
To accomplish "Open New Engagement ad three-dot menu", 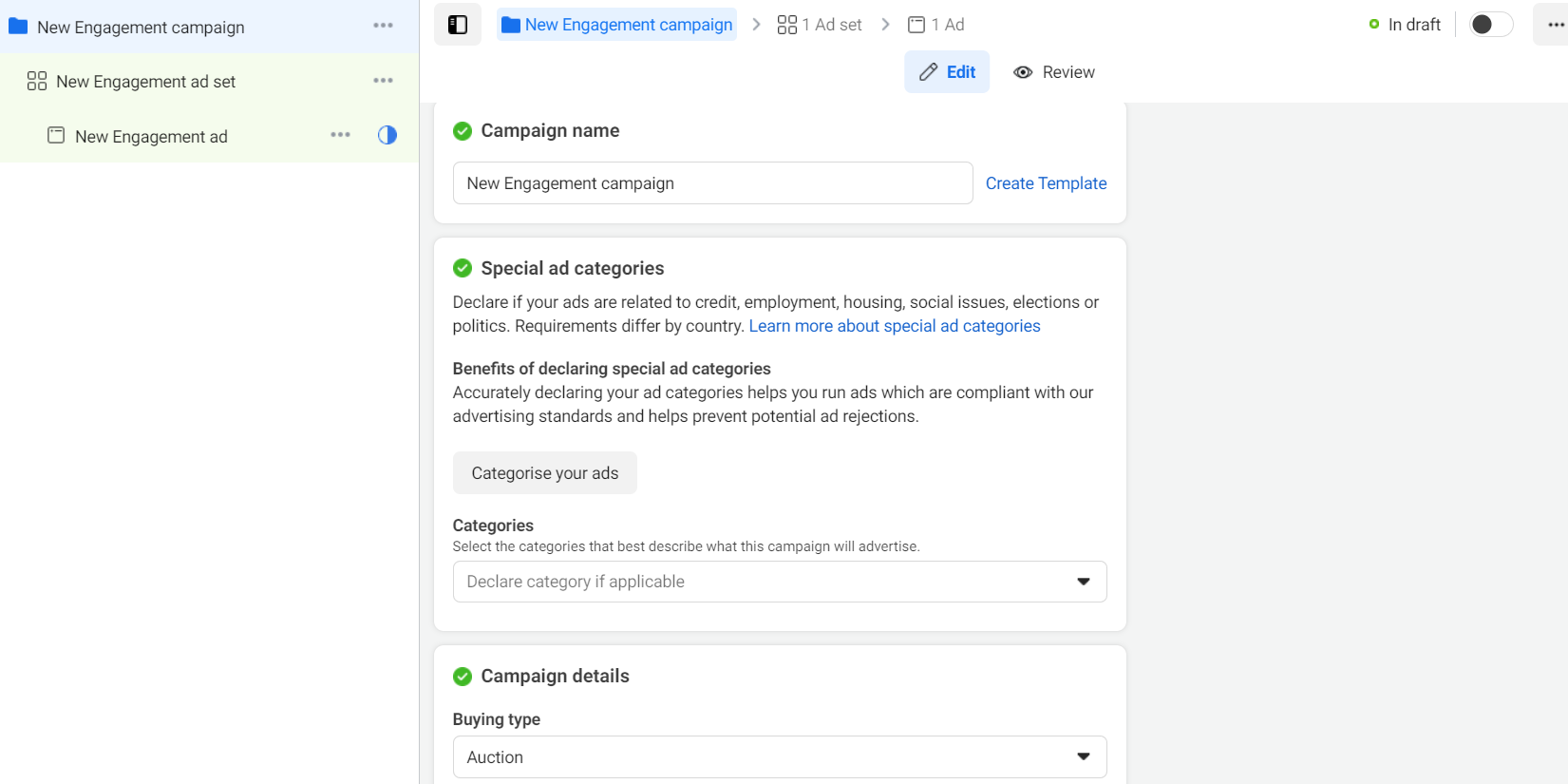I will point(340,135).
